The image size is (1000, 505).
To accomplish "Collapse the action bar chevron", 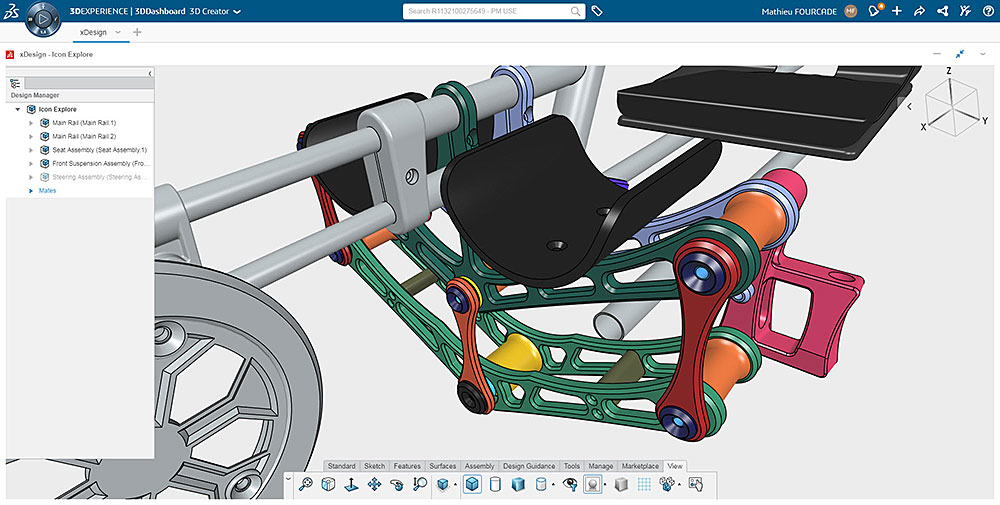I will (x=288, y=478).
